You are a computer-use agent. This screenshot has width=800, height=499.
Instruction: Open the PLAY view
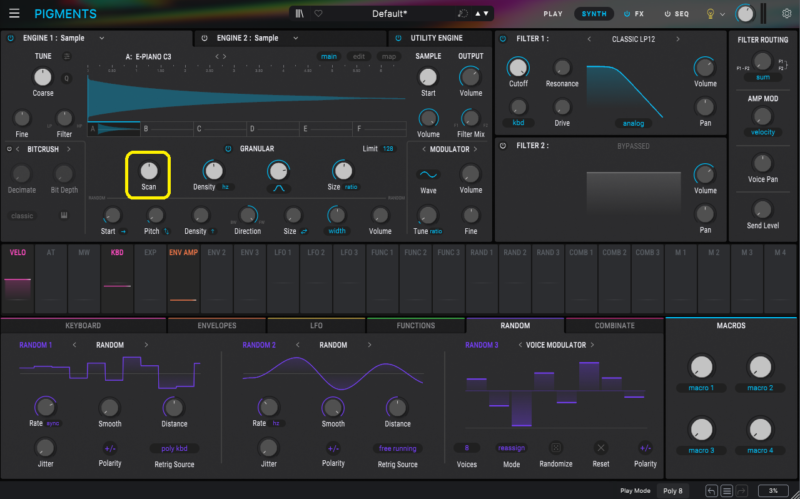click(553, 14)
